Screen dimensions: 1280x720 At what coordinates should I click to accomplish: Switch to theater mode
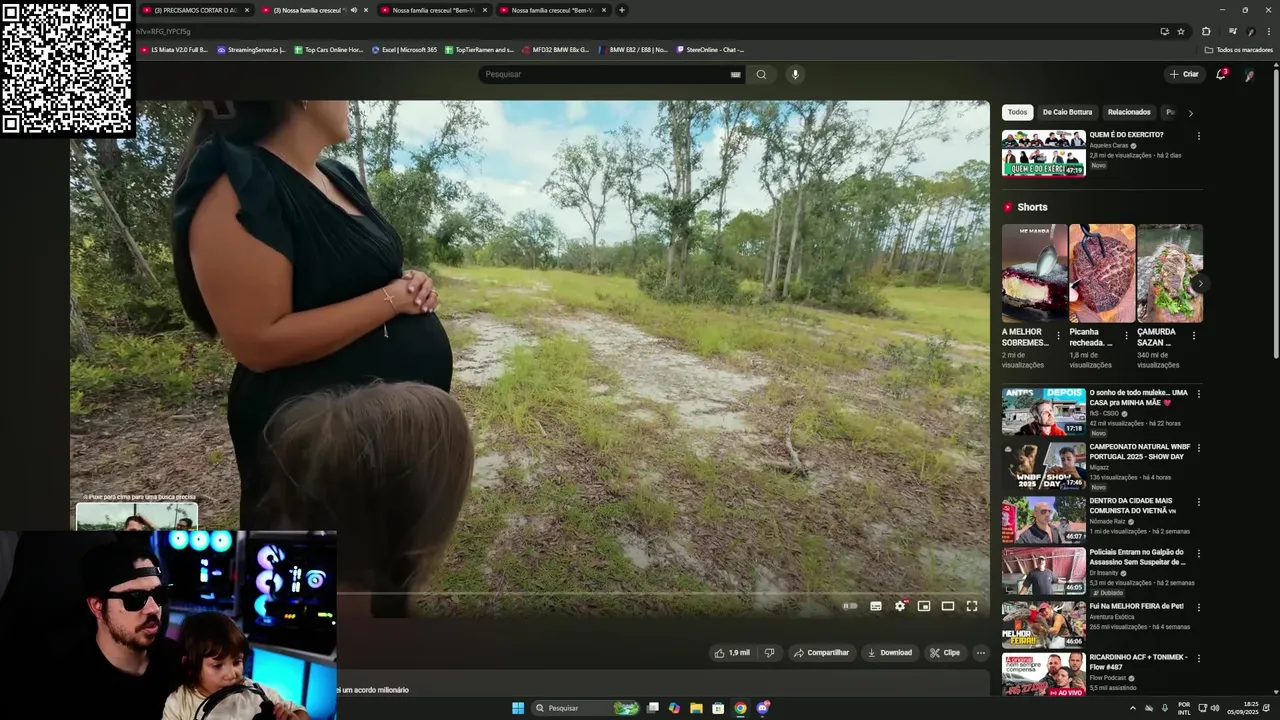pyautogui.click(x=948, y=606)
